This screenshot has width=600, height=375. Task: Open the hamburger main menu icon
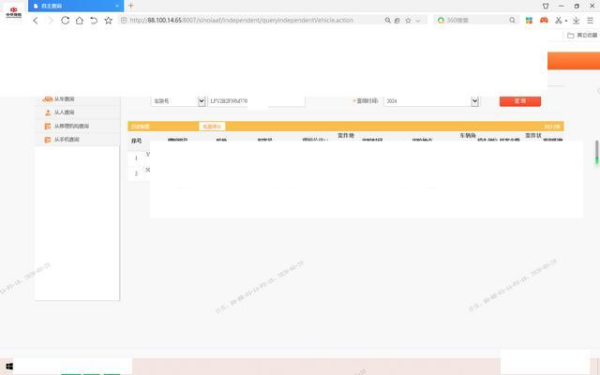(590, 20)
